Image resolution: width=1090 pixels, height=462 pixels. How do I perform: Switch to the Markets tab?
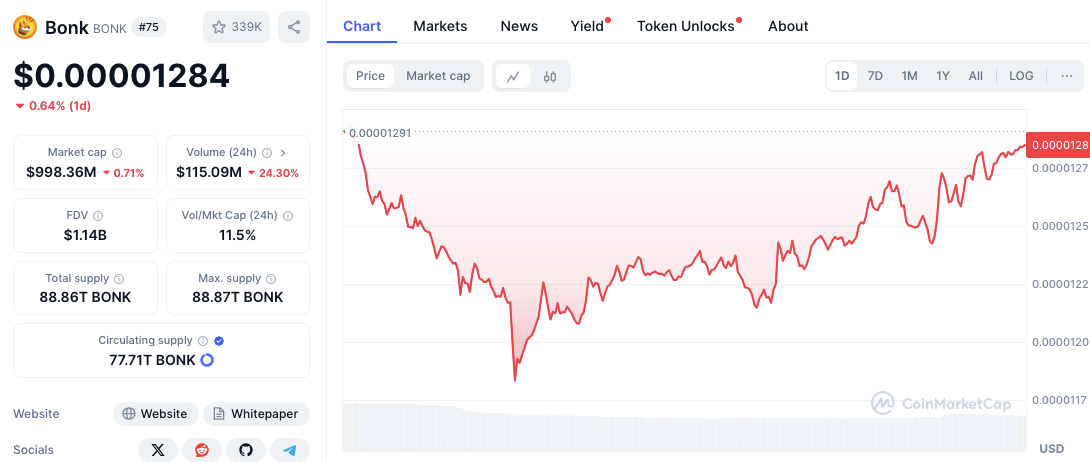[440, 26]
